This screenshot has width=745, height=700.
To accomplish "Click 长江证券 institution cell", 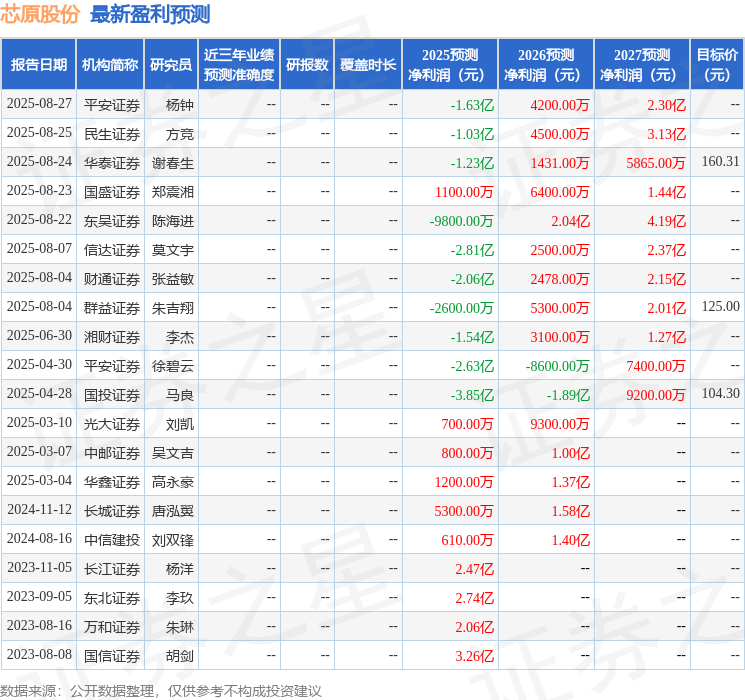I will pyautogui.click(x=112, y=569).
